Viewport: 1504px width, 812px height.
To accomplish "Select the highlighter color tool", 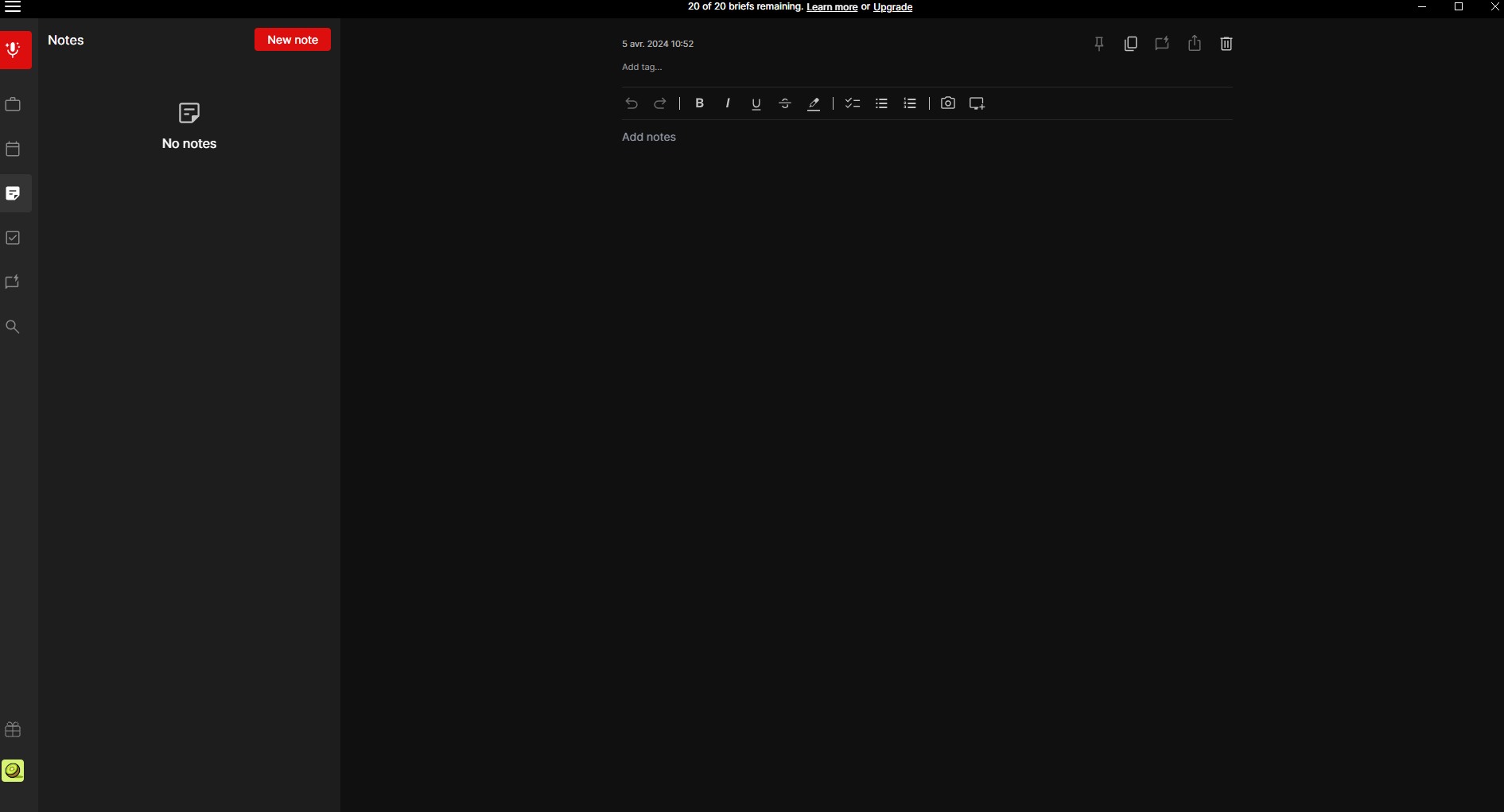I will point(814,103).
